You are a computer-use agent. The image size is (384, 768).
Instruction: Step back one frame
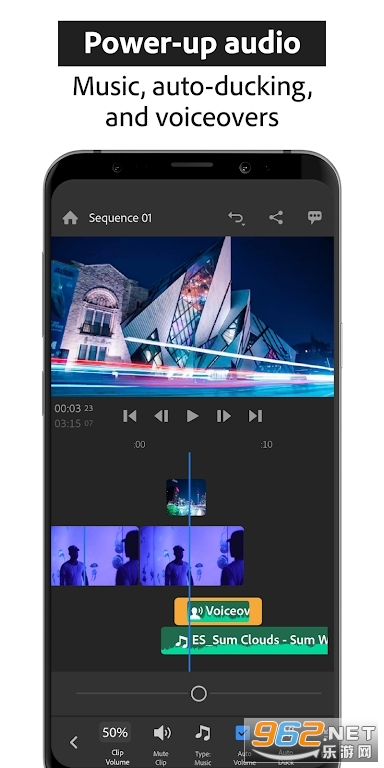[161, 416]
